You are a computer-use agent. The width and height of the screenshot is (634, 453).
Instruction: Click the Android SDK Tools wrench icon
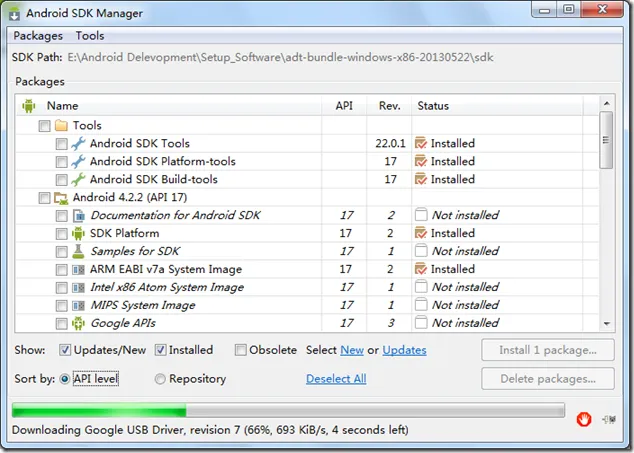(78, 144)
